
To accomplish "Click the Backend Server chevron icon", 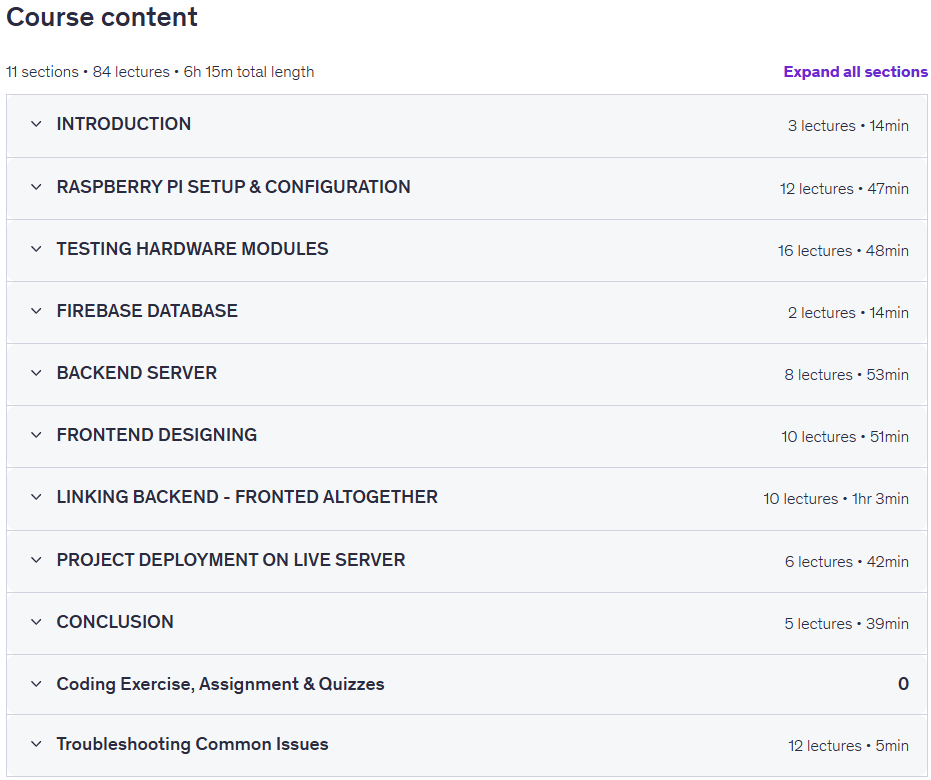I will pos(36,373).
